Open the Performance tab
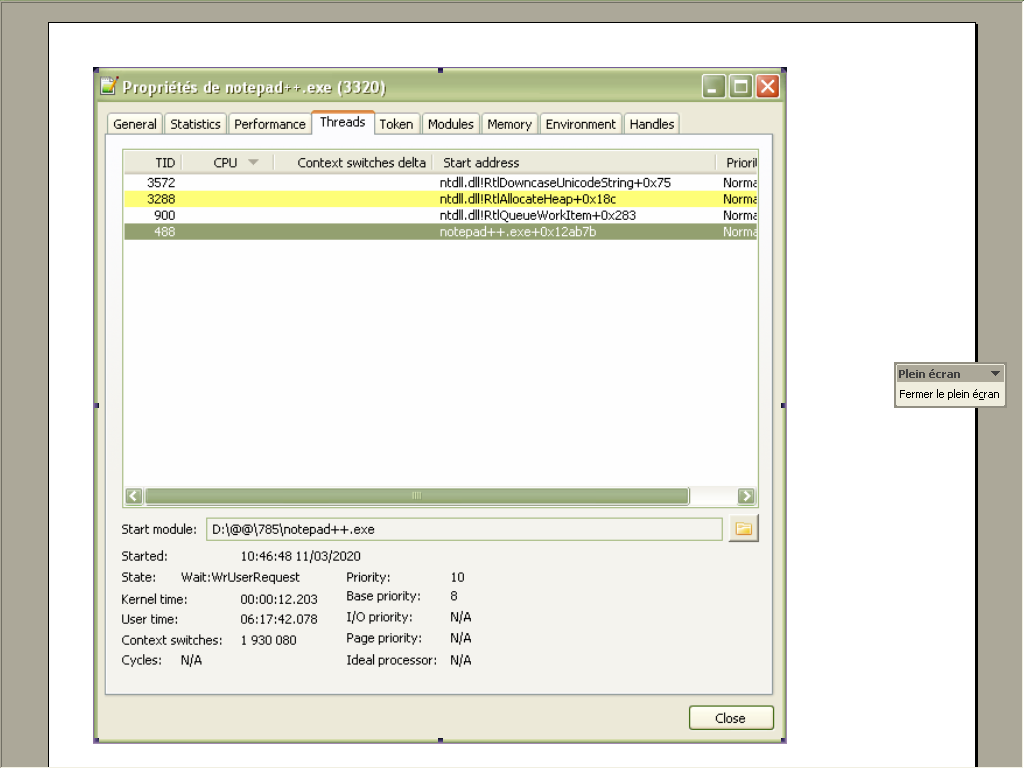 click(270, 124)
